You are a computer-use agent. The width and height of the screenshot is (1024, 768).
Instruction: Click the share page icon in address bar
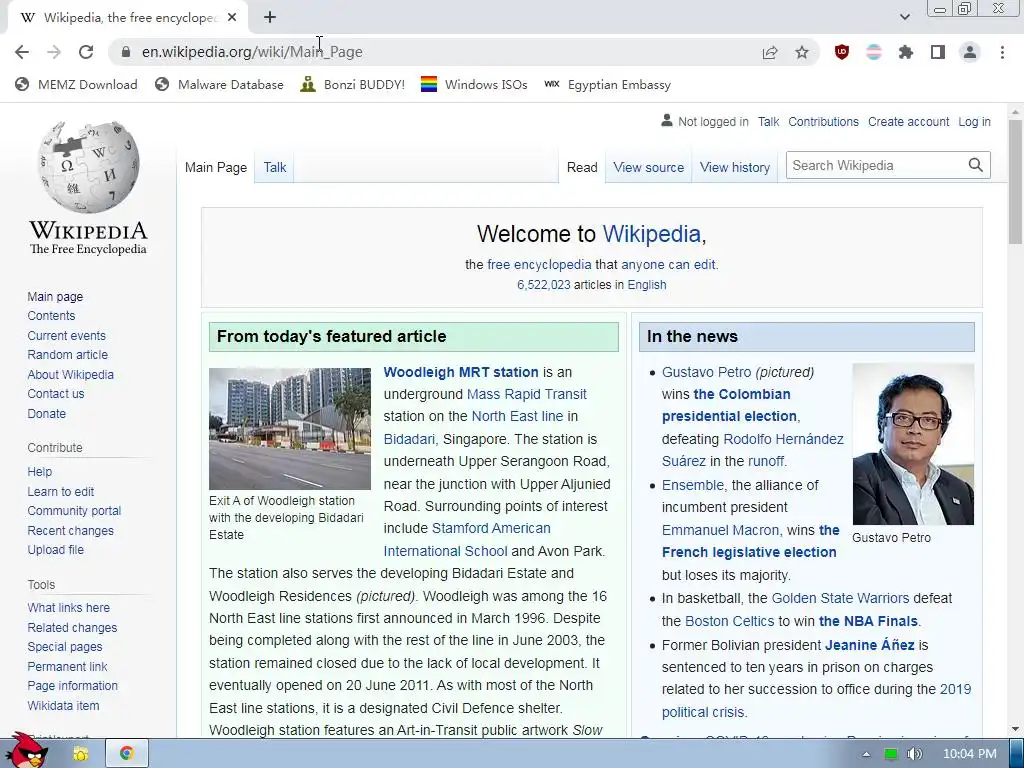point(770,52)
